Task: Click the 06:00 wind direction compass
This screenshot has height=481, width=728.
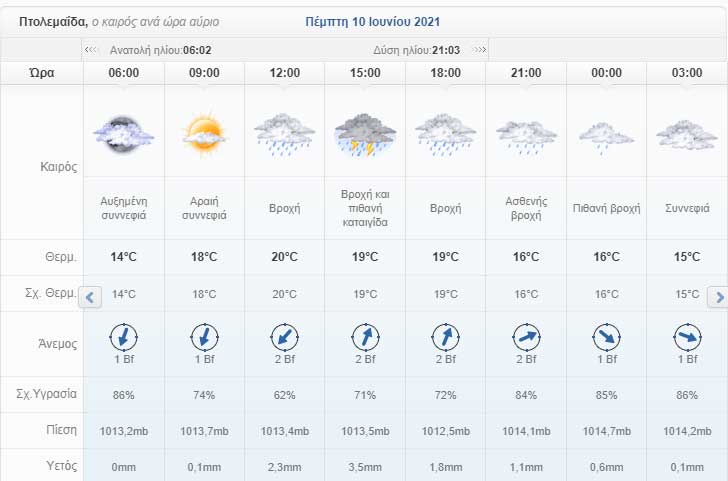Action: click(x=123, y=336)
